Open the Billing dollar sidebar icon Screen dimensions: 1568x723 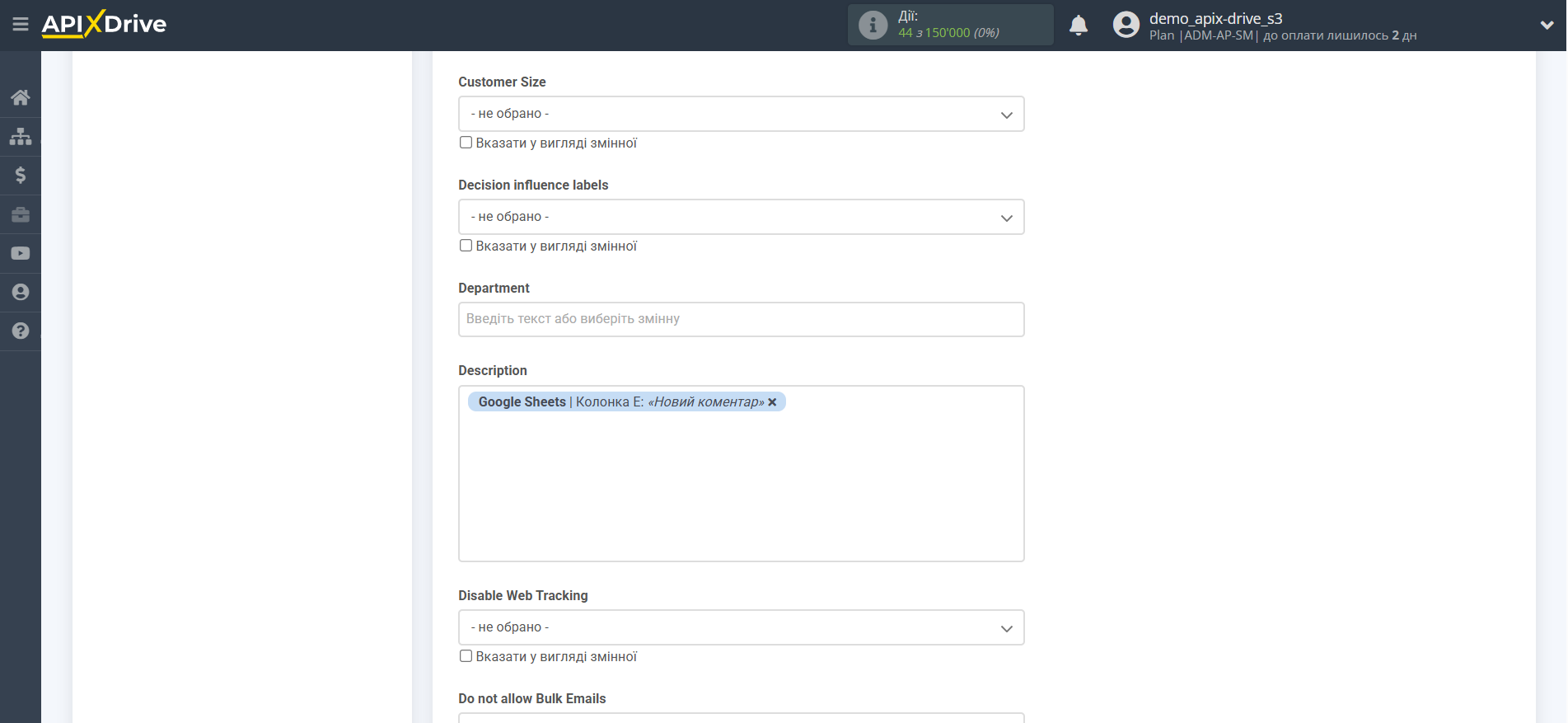pyautogui.click(x=21, y=175)
